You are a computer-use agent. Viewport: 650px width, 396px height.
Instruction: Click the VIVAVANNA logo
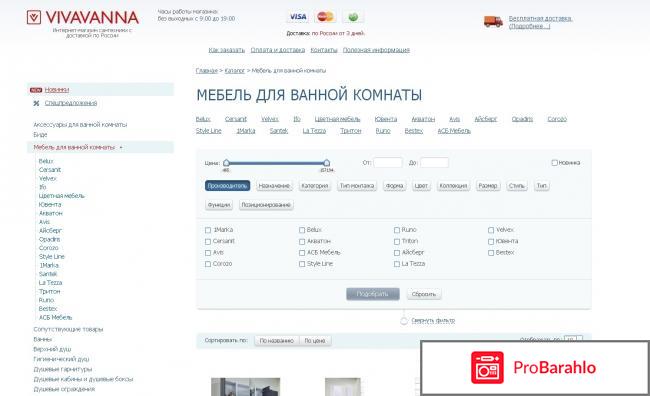pos(82,17)
